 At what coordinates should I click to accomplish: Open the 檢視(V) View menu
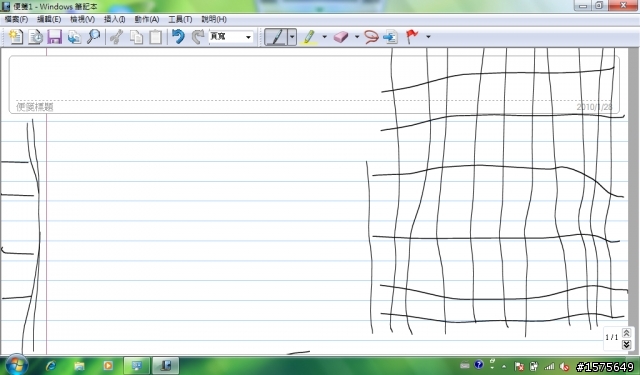point(82,19)
